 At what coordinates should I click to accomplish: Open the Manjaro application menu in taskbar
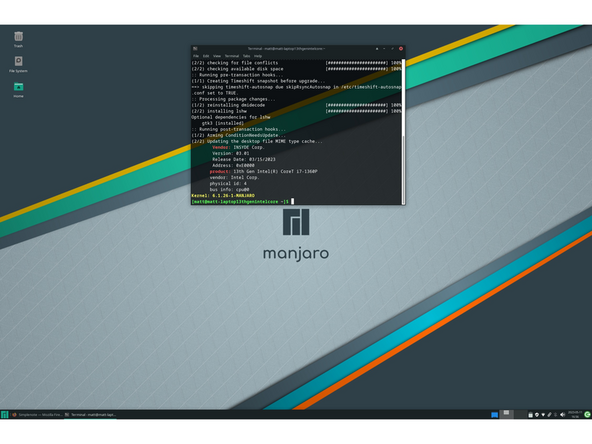click(x=5, y=415)
